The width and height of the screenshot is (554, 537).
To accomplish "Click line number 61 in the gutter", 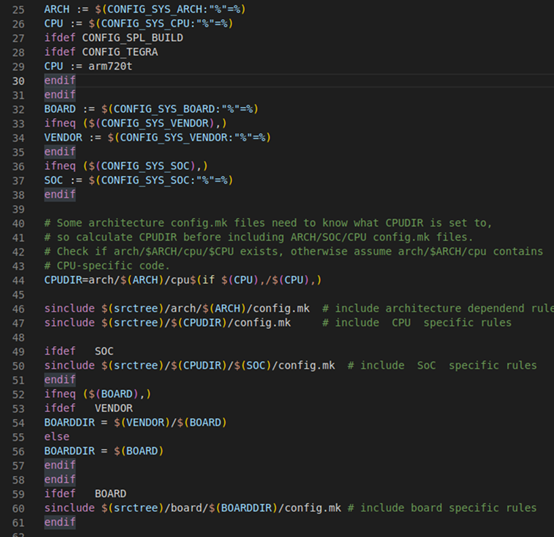I will [x=18, y=523].
